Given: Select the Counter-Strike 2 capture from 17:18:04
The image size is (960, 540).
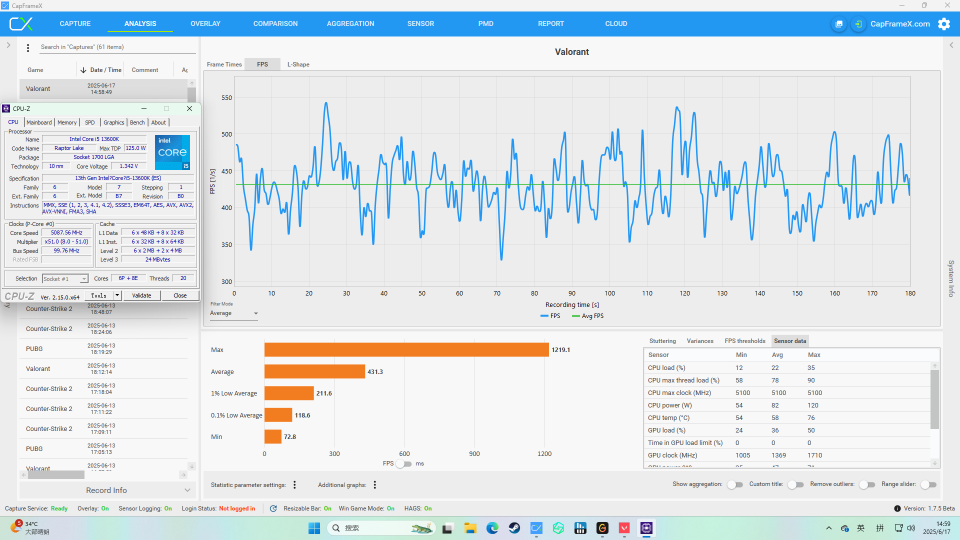Looking at the screenshot, I should [103, 389].
